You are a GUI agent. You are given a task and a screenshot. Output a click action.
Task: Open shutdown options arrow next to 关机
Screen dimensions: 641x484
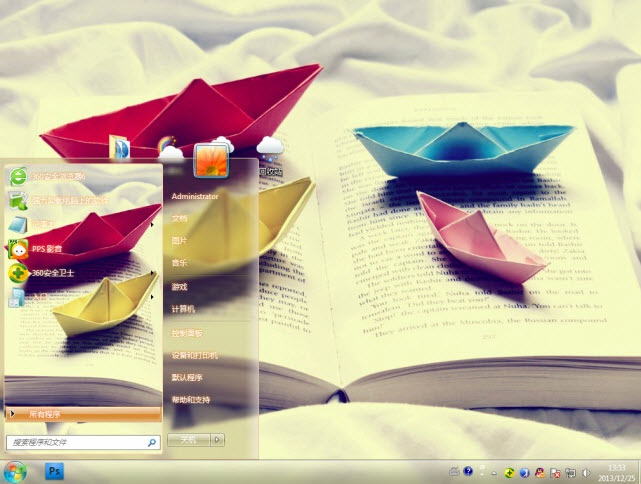coord(217,440)
